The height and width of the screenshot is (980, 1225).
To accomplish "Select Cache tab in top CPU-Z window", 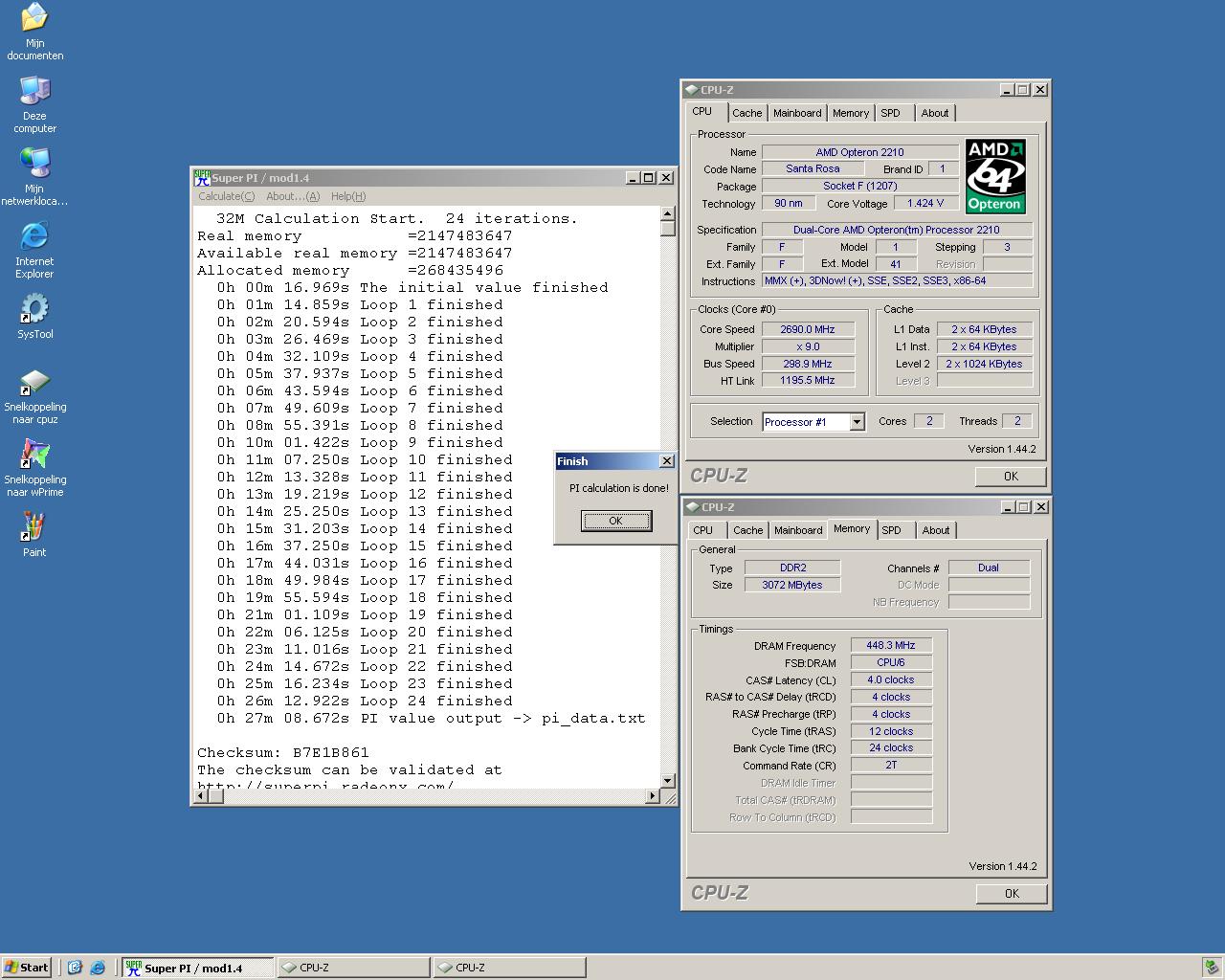I will point(747,113).
